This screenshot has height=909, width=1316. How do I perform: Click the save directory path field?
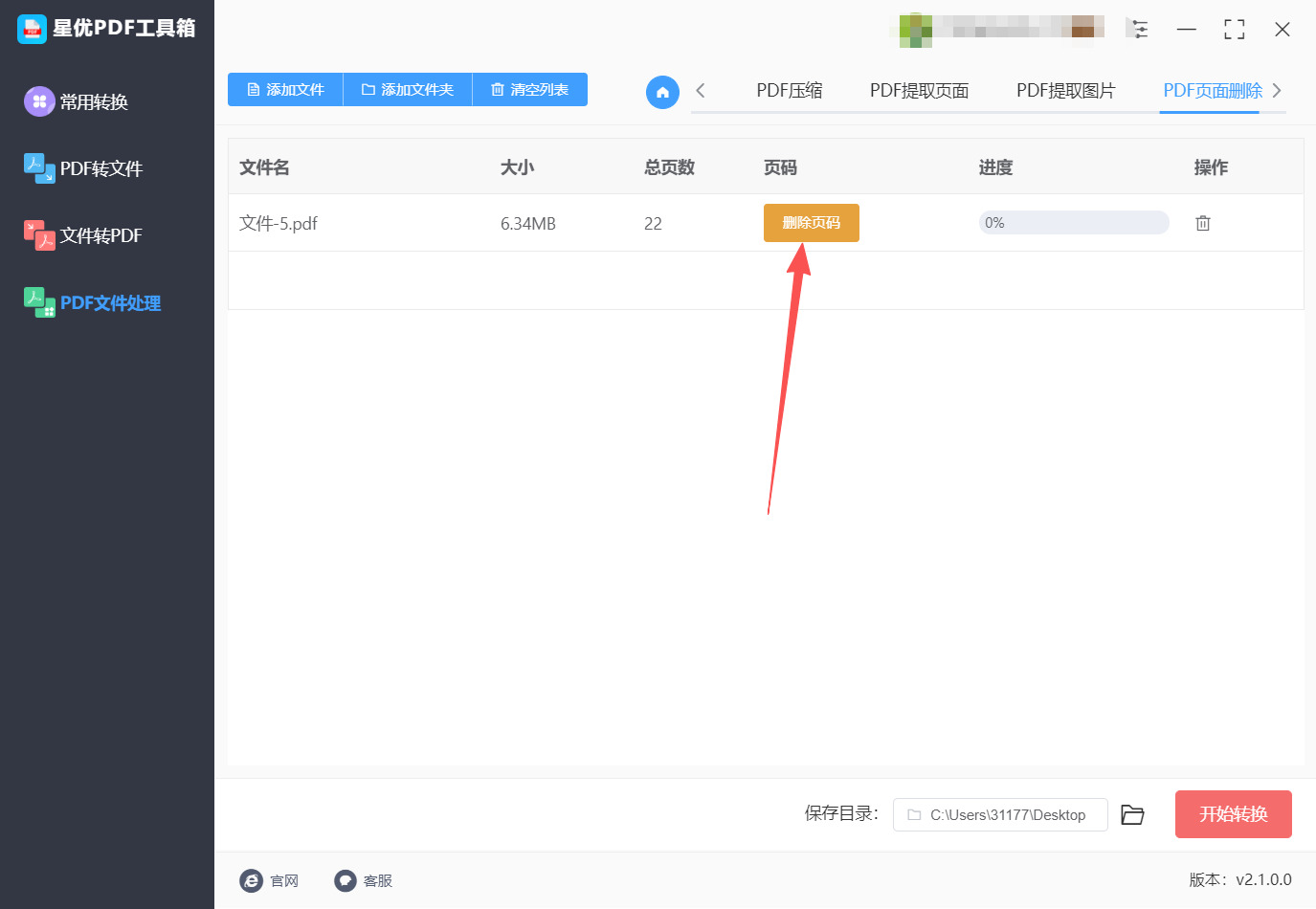point(1000,814)
